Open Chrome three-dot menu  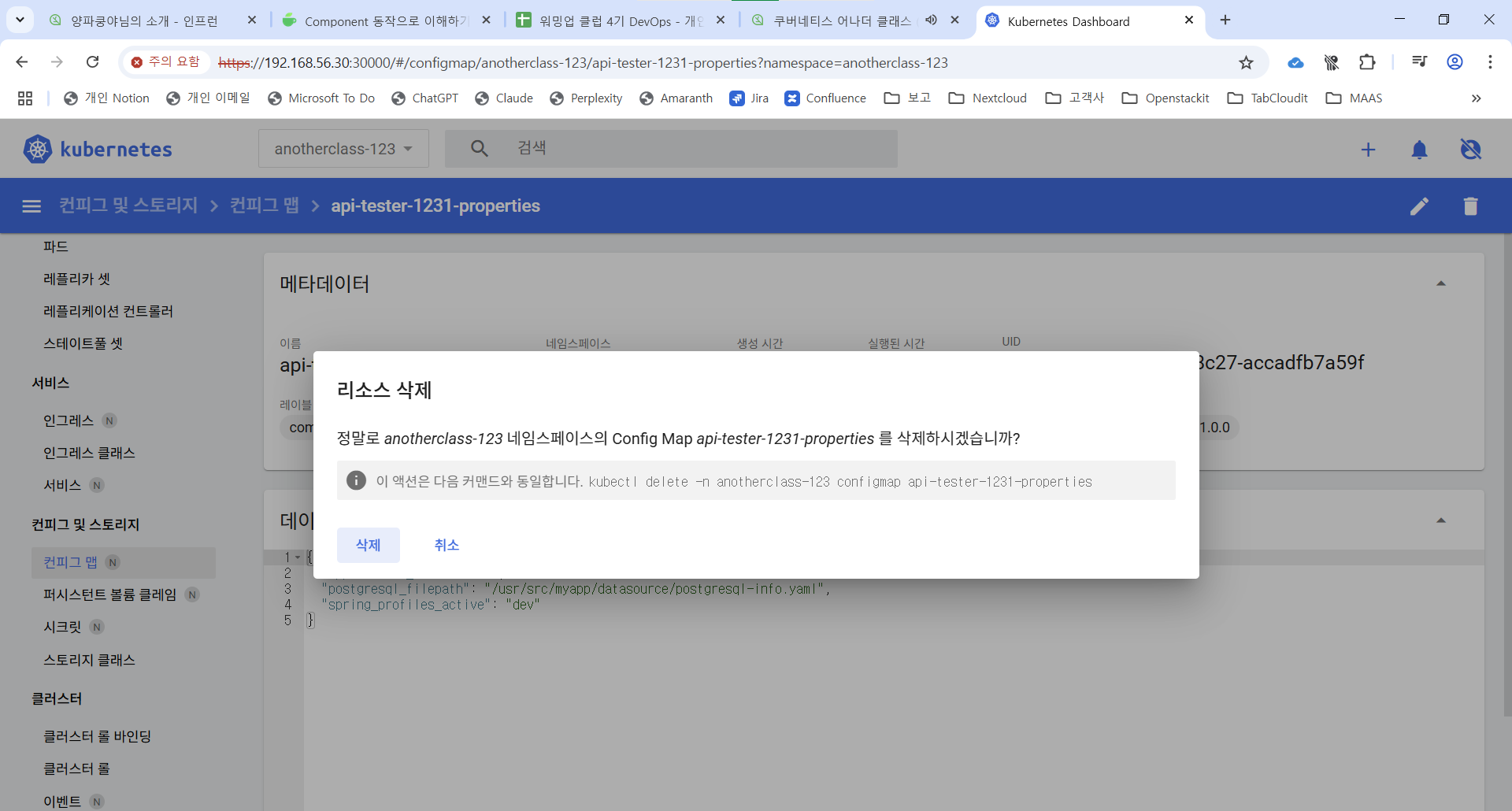pyautogui.click(x=1490, y=62)
